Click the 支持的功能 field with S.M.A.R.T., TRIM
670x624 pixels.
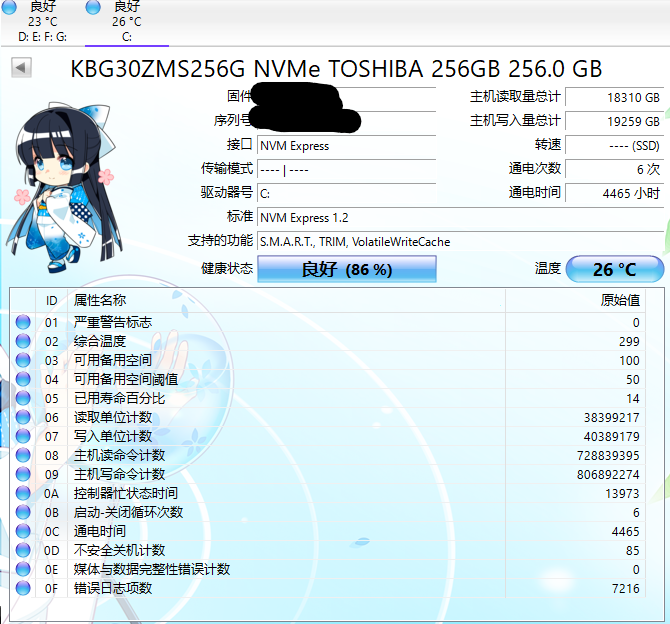(461, 241)
